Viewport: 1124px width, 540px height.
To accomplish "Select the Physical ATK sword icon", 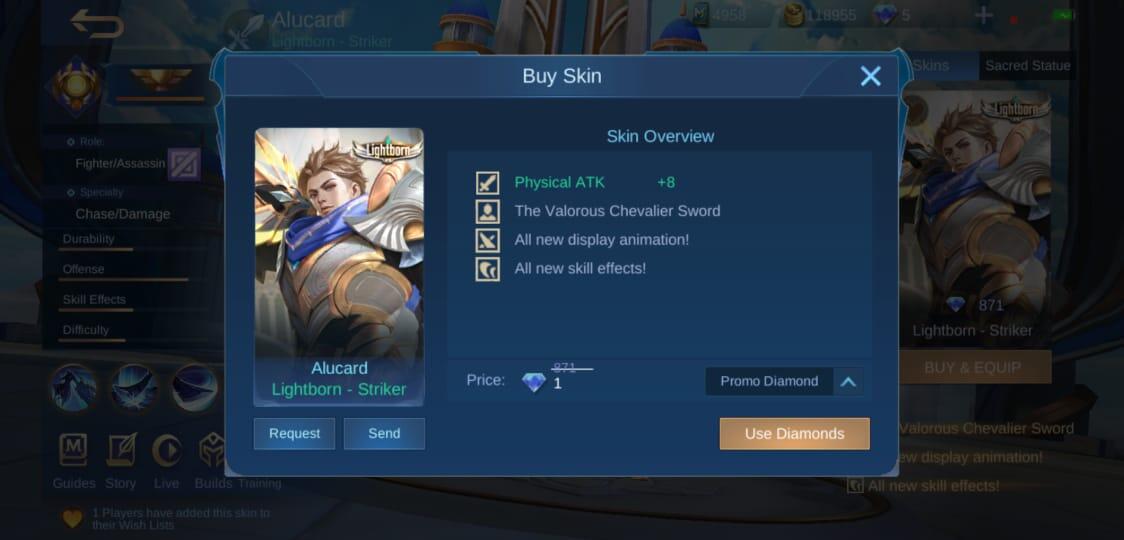I will tap(487, 183).
